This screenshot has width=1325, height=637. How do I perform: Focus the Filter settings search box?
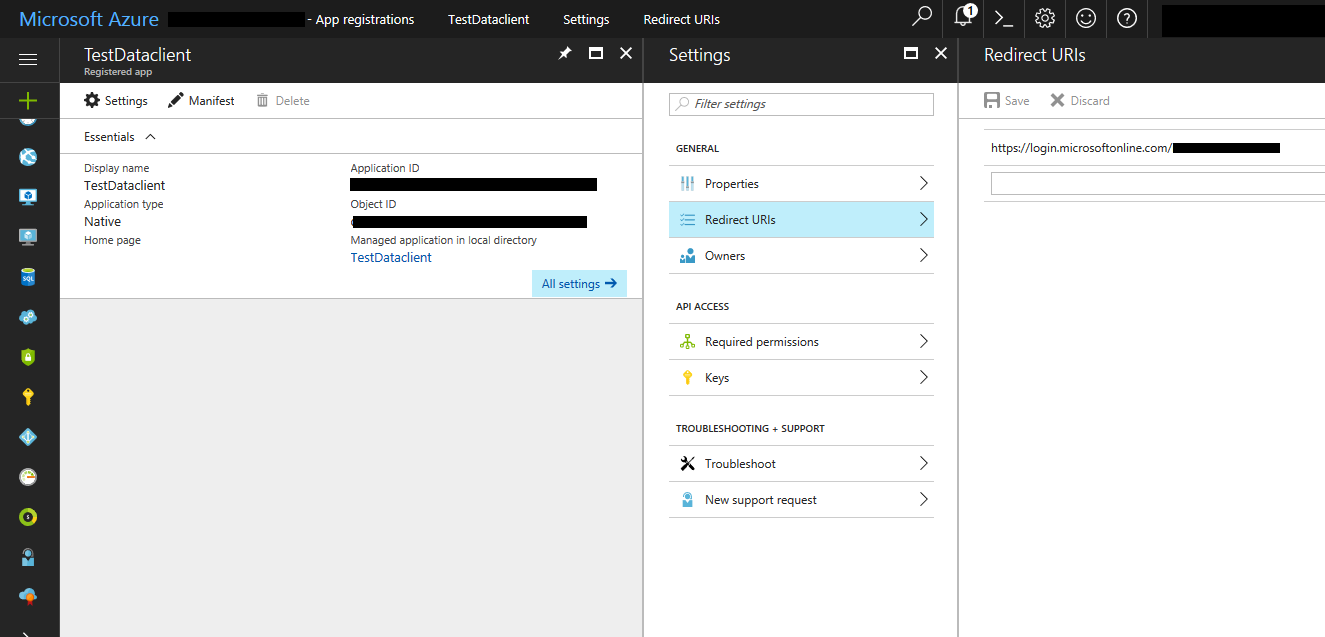point(801,104)
